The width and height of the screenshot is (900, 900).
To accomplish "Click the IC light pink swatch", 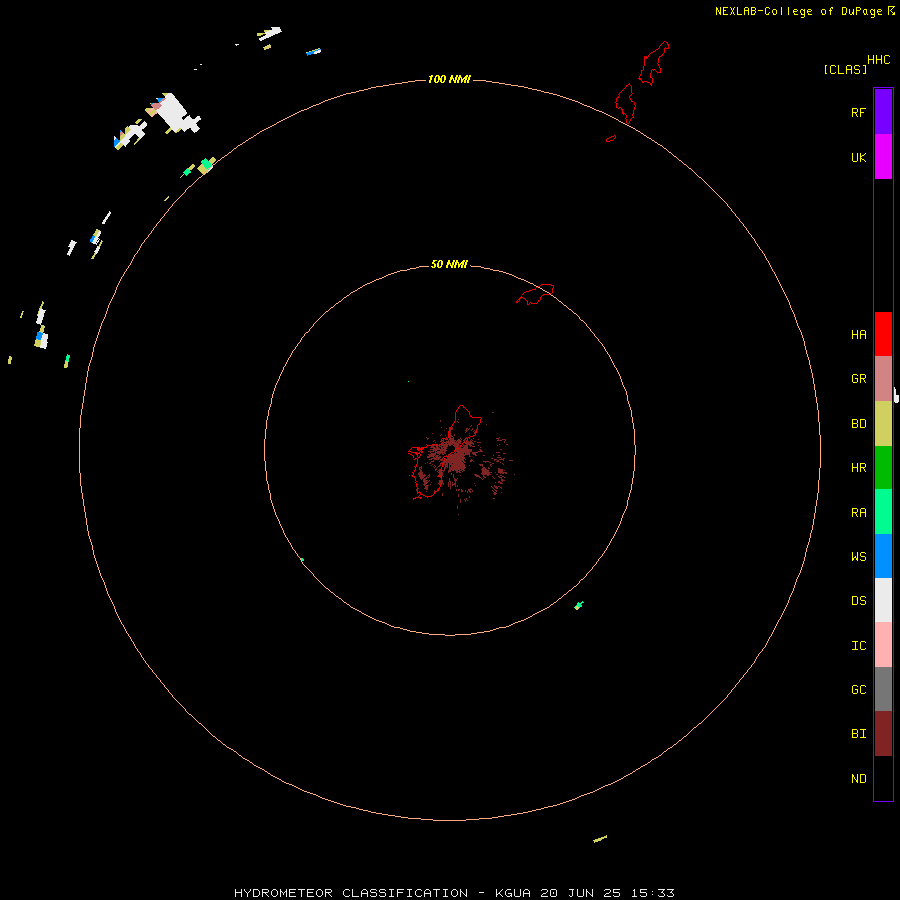I will [x=883, y=645].
